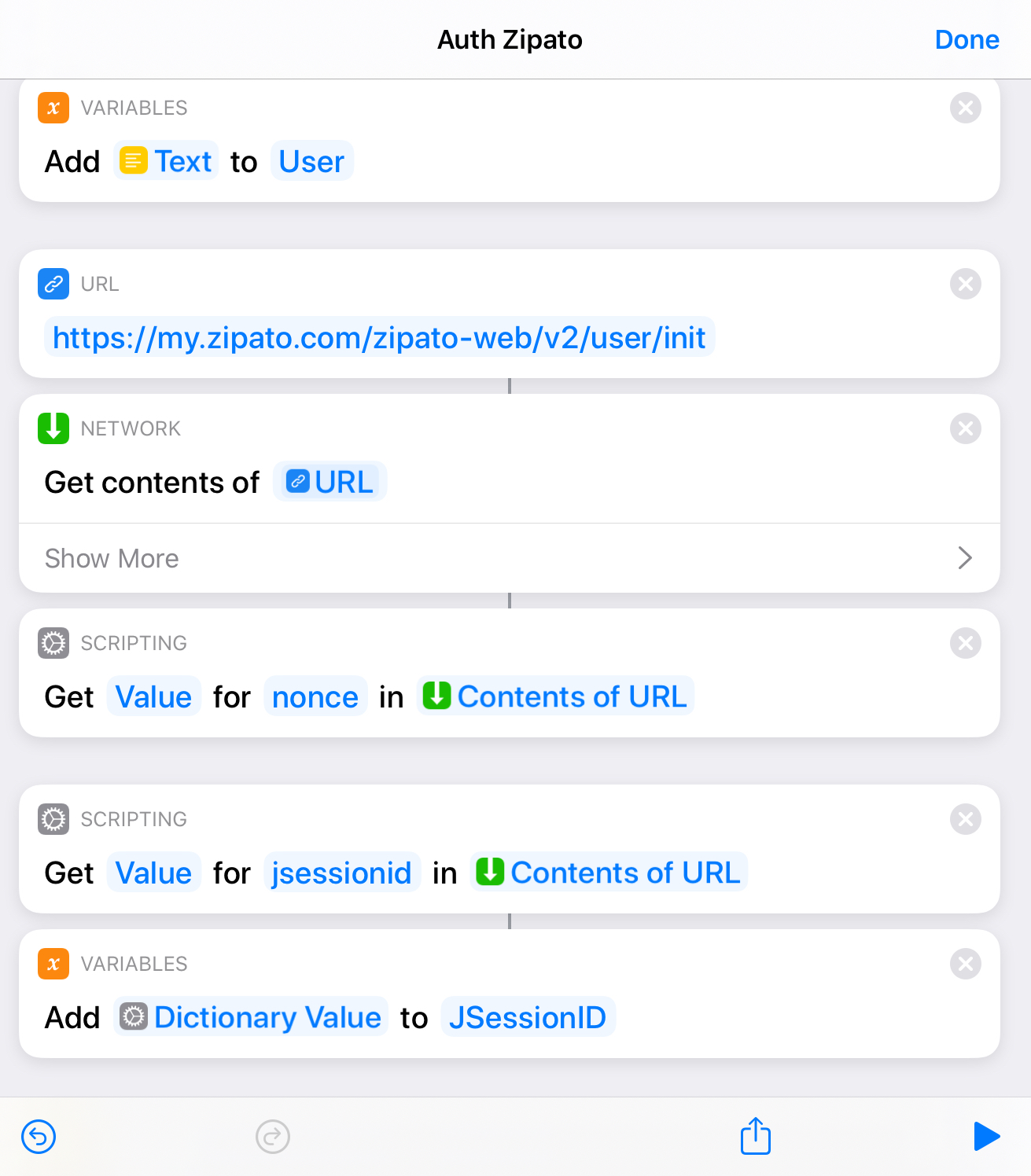Viewport: 1031px width, 1176px height.
Task: Tap the undo icon in bottom toolbar
Action: pyautogui.click(x=39, y=1137)
